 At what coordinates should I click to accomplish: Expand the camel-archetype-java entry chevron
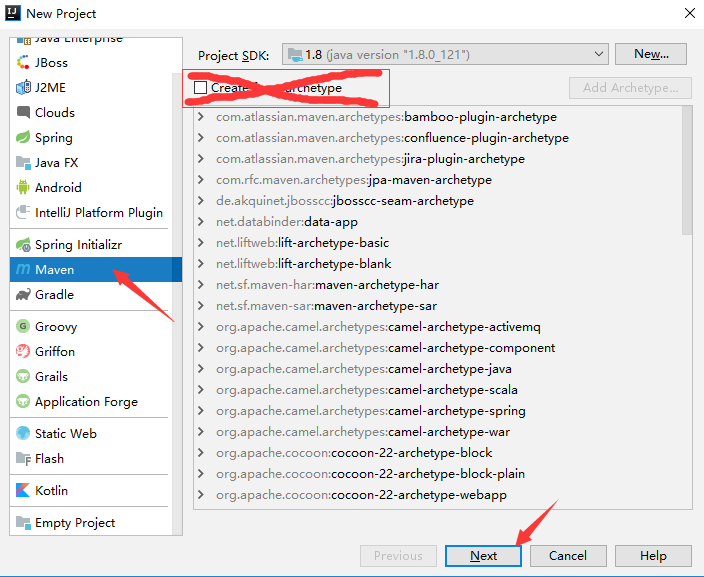201,369
